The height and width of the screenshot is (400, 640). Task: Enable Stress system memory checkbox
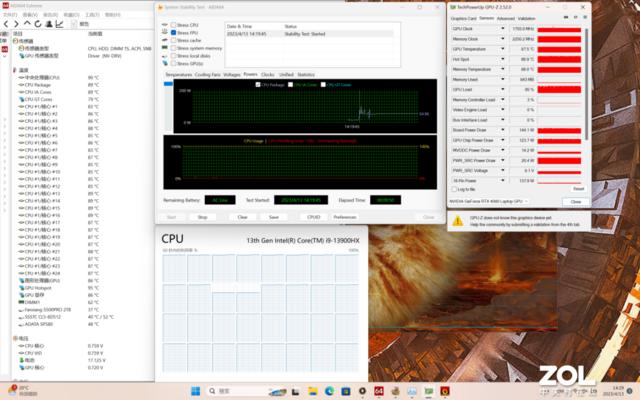tap(173, 48)
